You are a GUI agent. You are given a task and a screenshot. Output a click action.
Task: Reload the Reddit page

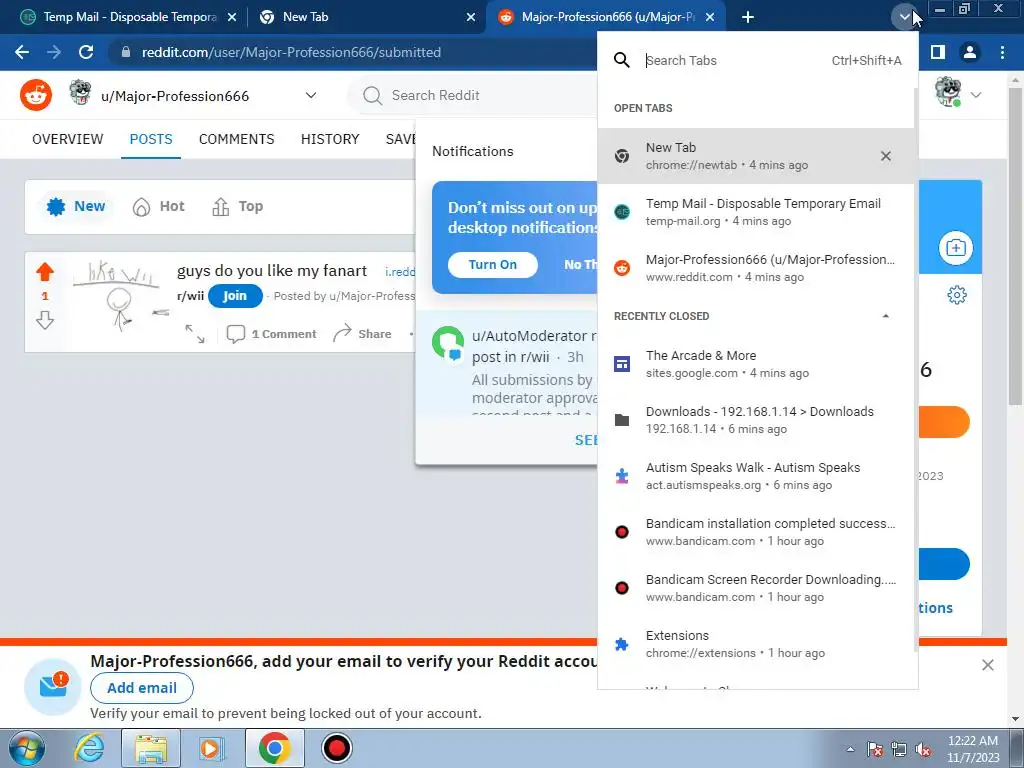point(86,52)
